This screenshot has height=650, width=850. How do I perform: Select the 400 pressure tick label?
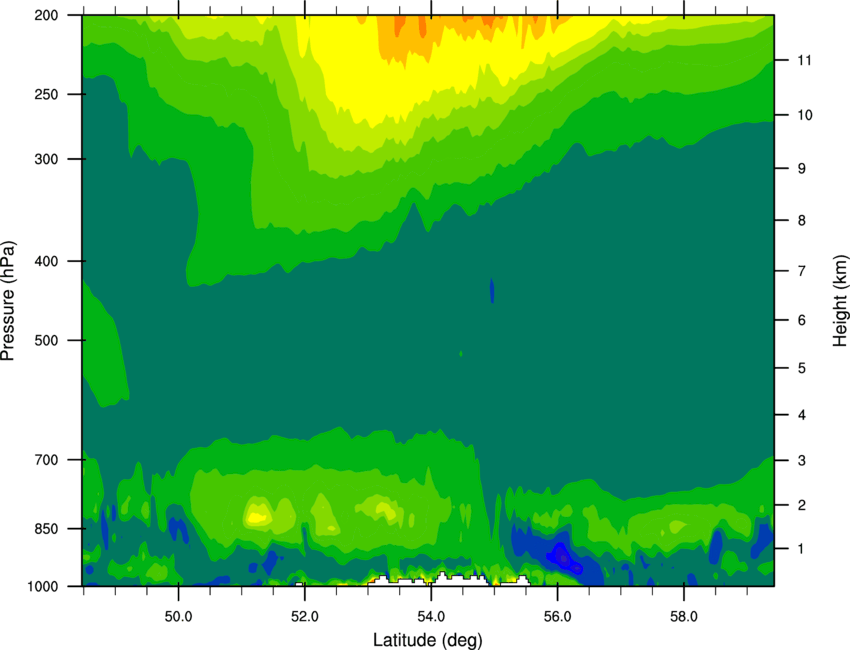coord(46,261)
